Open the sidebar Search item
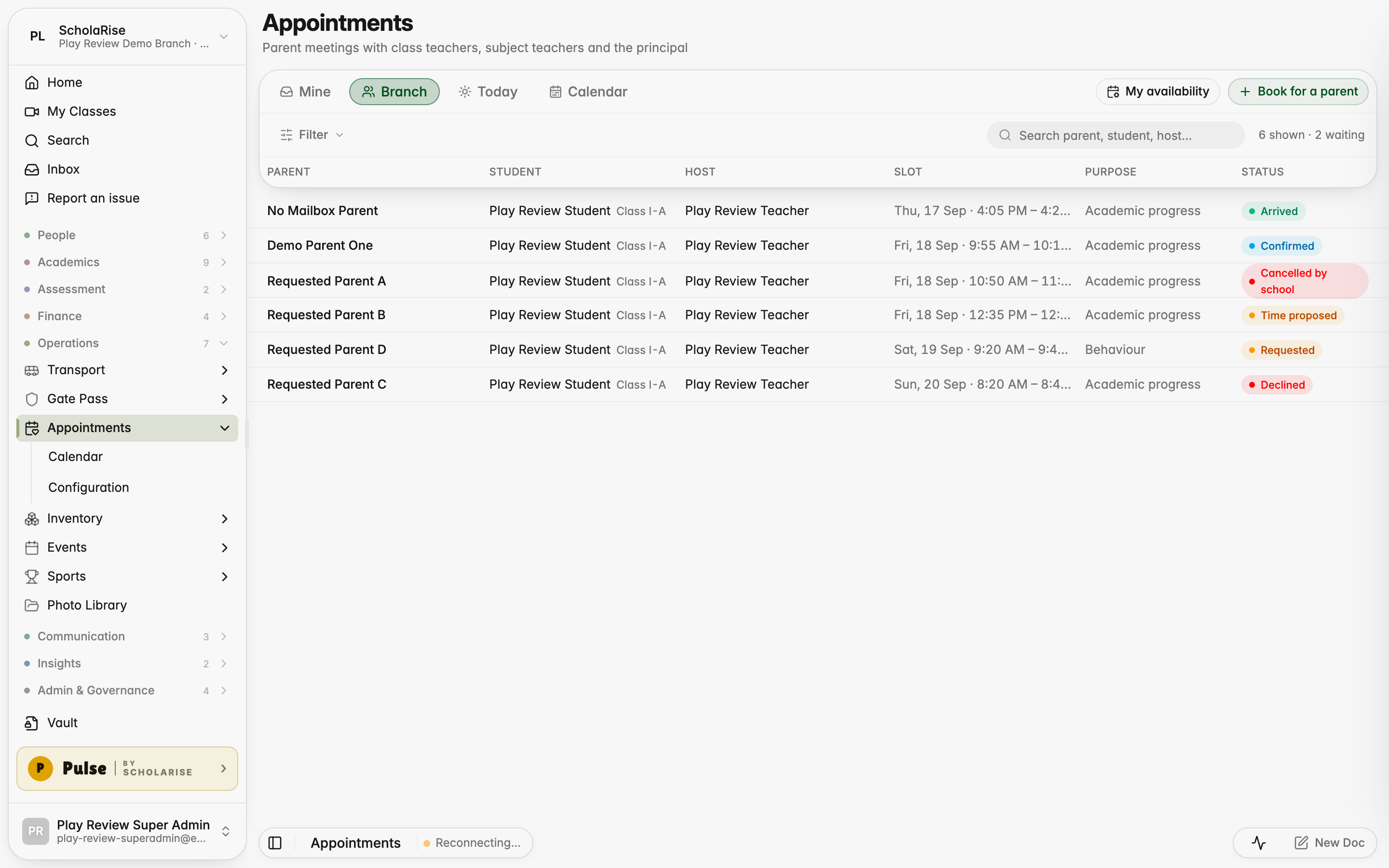Screen dimensions: 1389x868 click(x=127, y=140)
